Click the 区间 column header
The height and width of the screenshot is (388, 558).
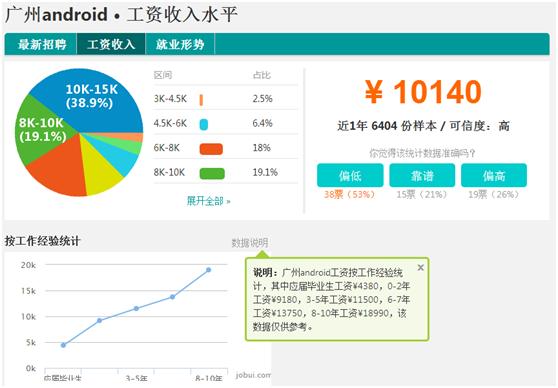pos(163,75)
